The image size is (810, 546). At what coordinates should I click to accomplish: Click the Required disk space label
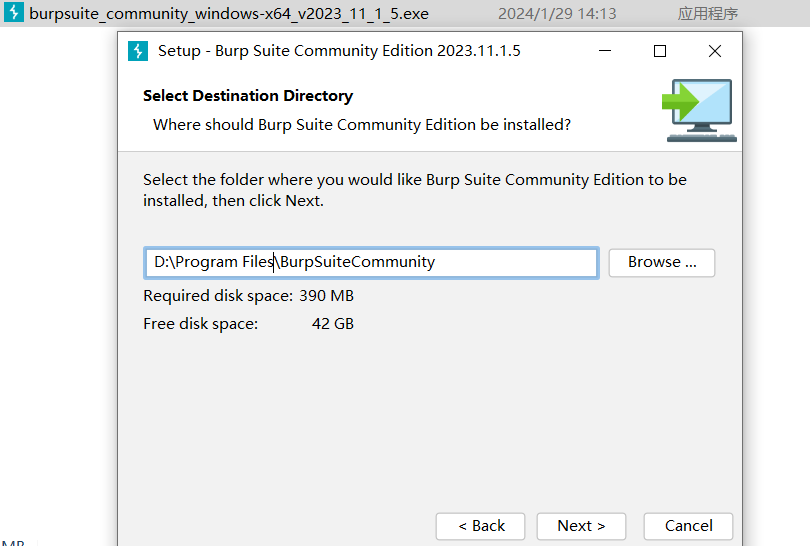click(218, 296)
